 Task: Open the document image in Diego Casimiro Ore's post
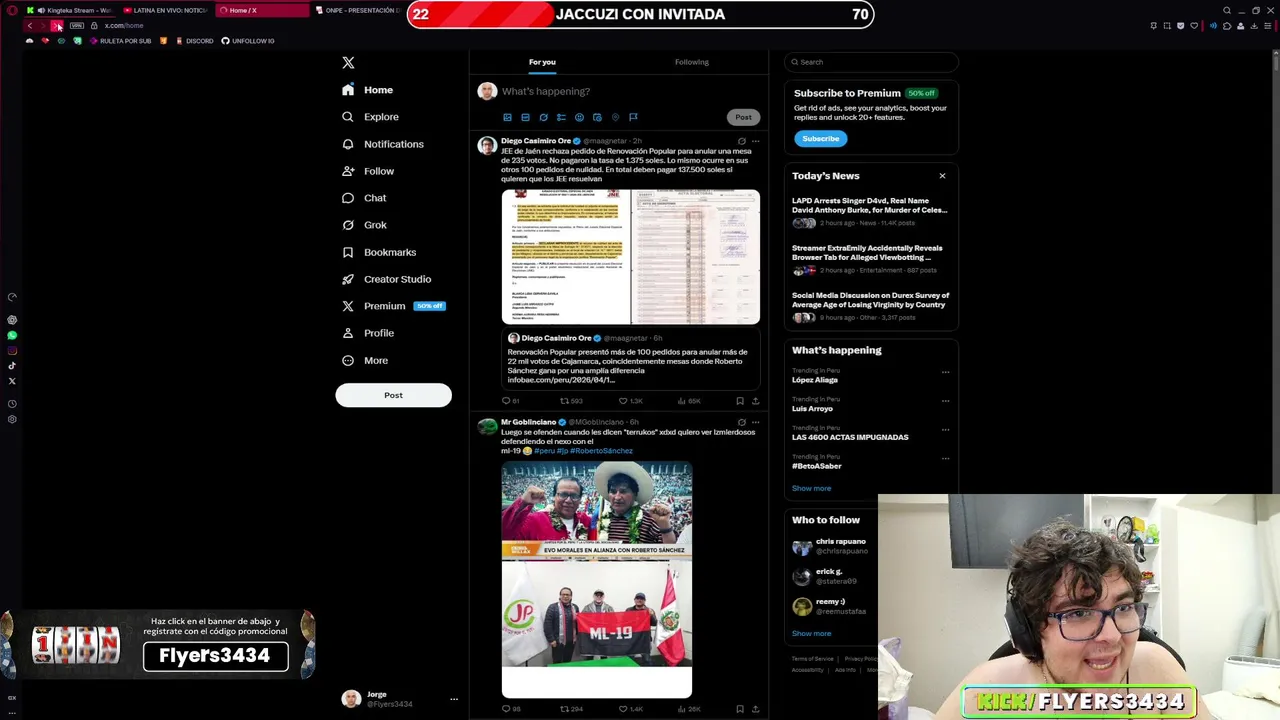[630, 257]
